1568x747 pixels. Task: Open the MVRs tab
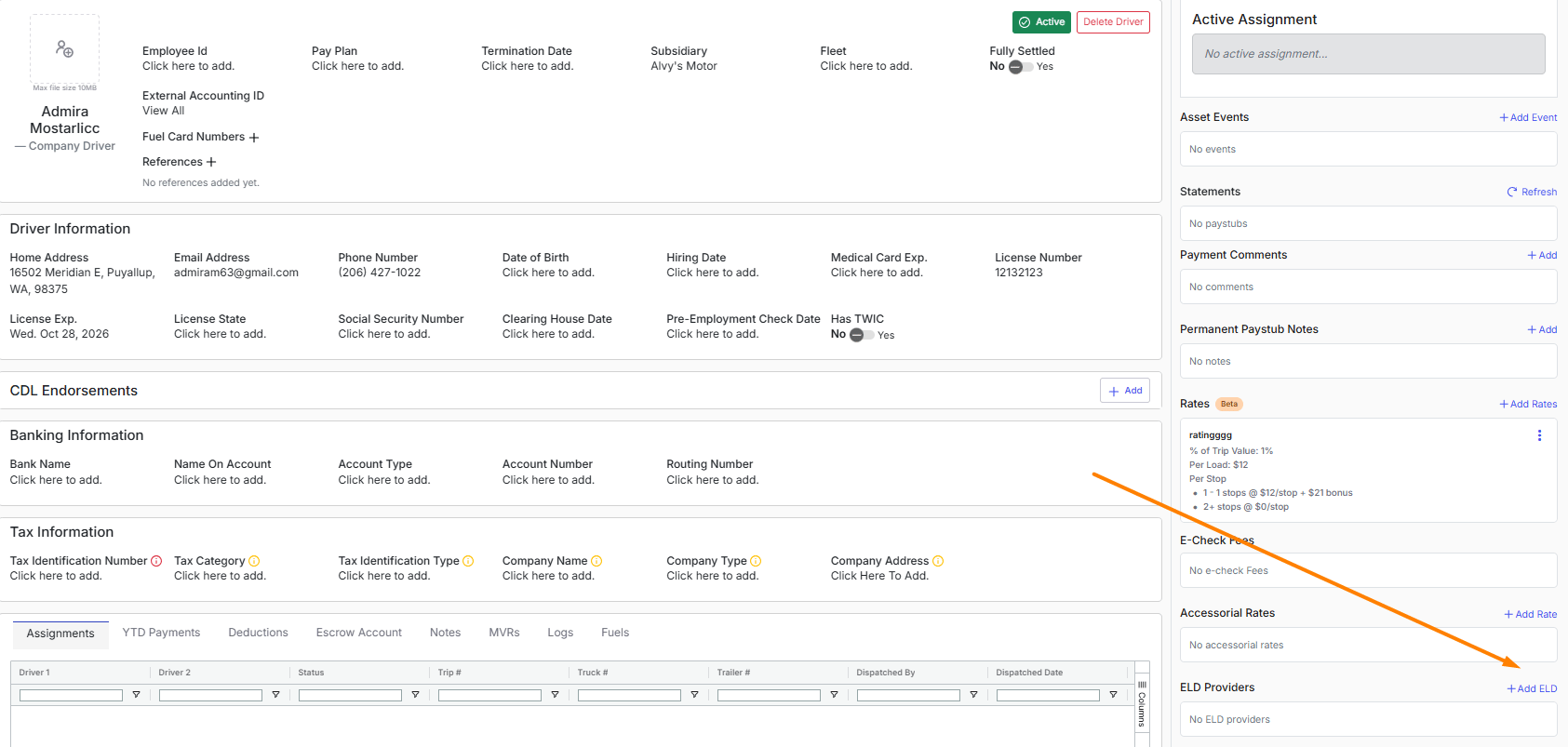(504, 633)
